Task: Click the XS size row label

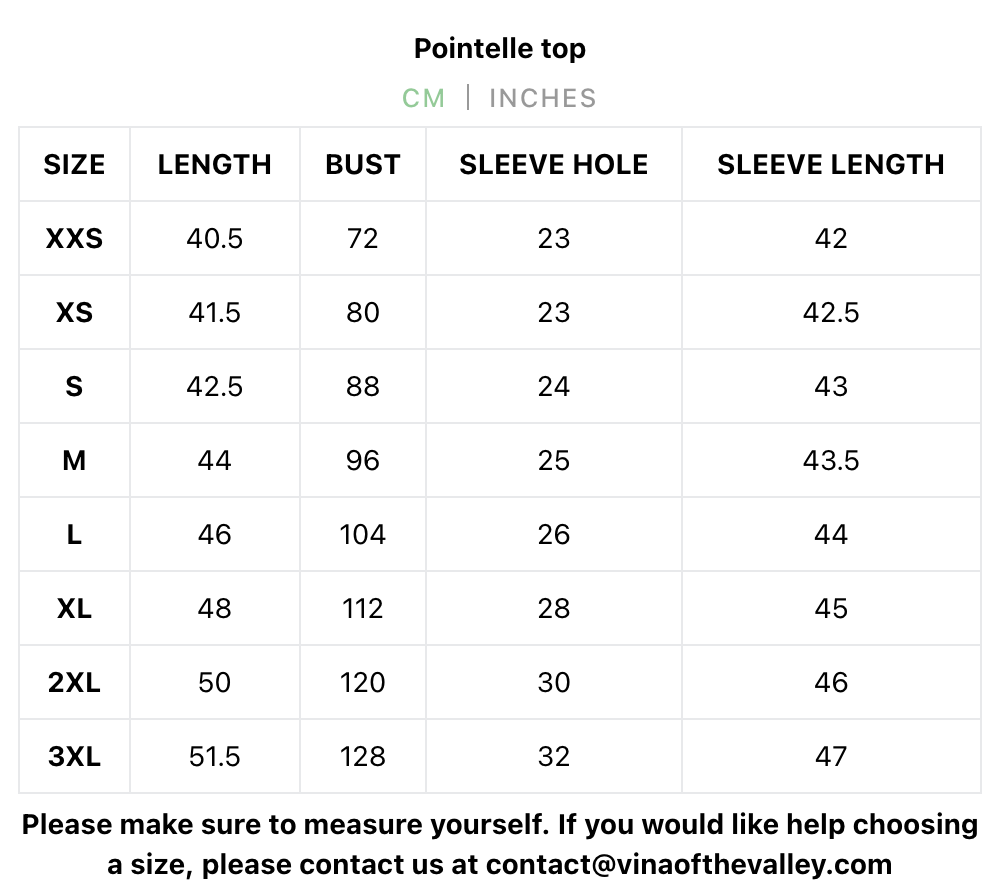Action: pos(74,313)
